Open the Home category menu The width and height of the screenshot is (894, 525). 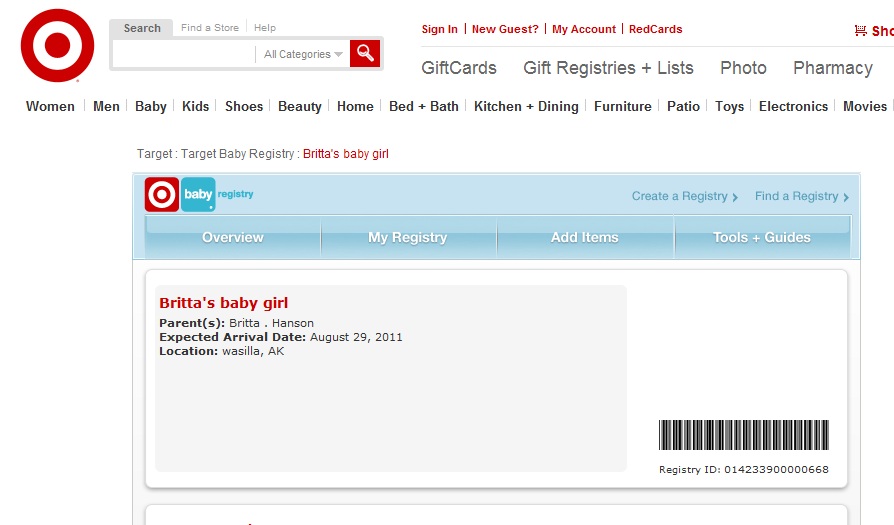coord(355,107)
